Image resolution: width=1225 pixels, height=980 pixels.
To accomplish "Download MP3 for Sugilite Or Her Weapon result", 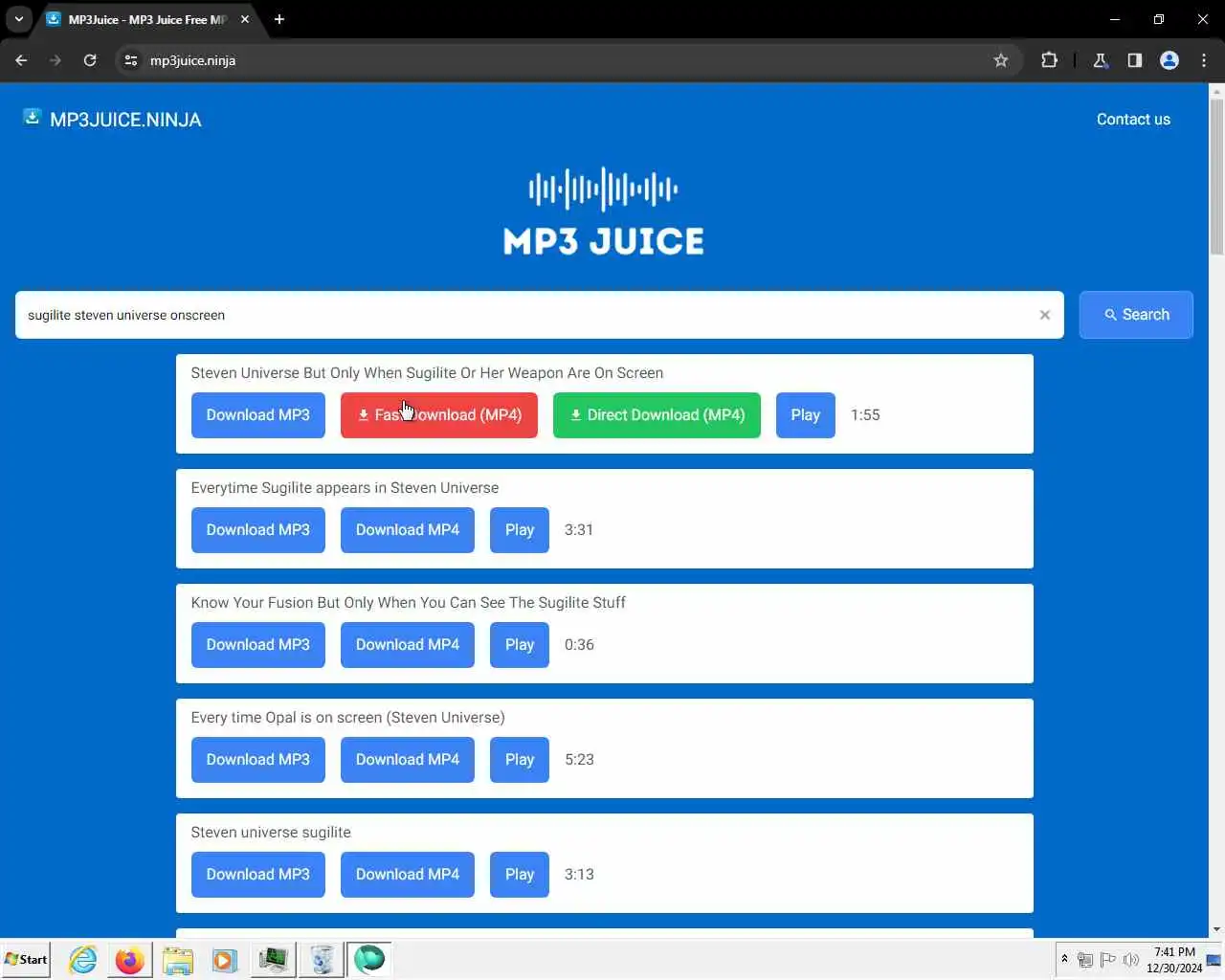I will (258, 415).
